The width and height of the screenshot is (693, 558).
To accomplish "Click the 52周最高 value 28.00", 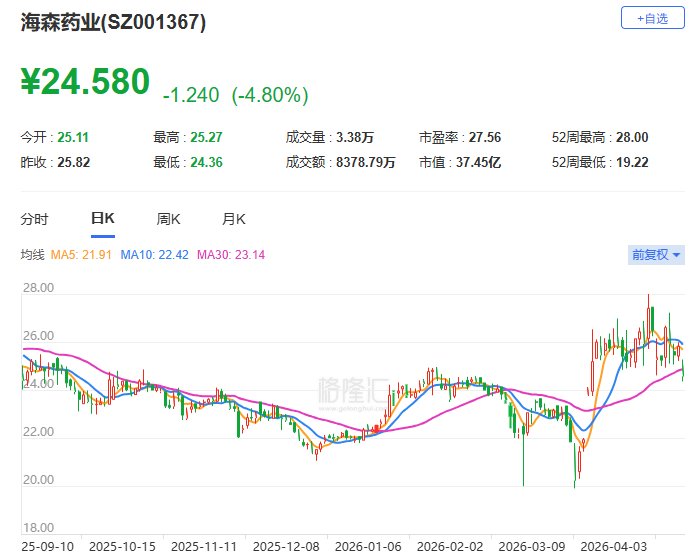I will (632, 137).
